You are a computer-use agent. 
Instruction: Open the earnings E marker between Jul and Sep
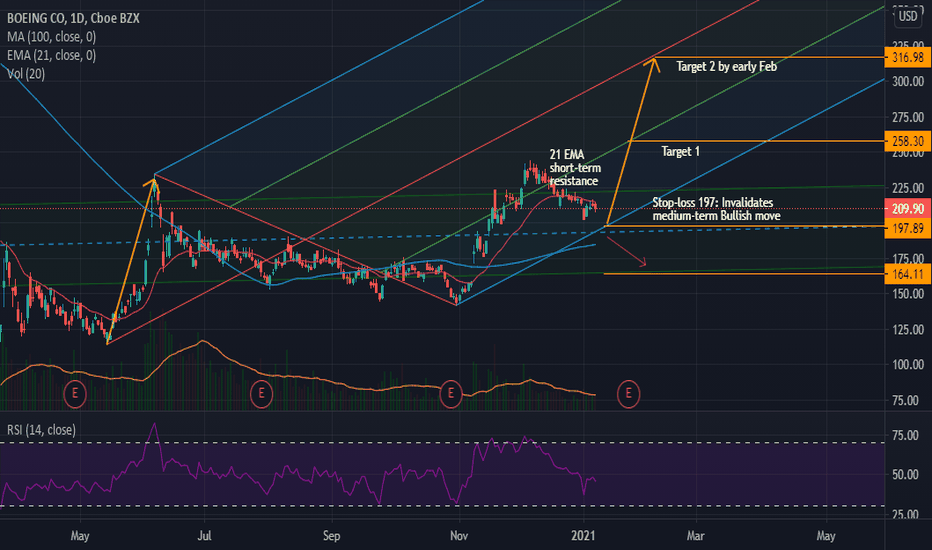pyautogui.click(x=261, y=394)
